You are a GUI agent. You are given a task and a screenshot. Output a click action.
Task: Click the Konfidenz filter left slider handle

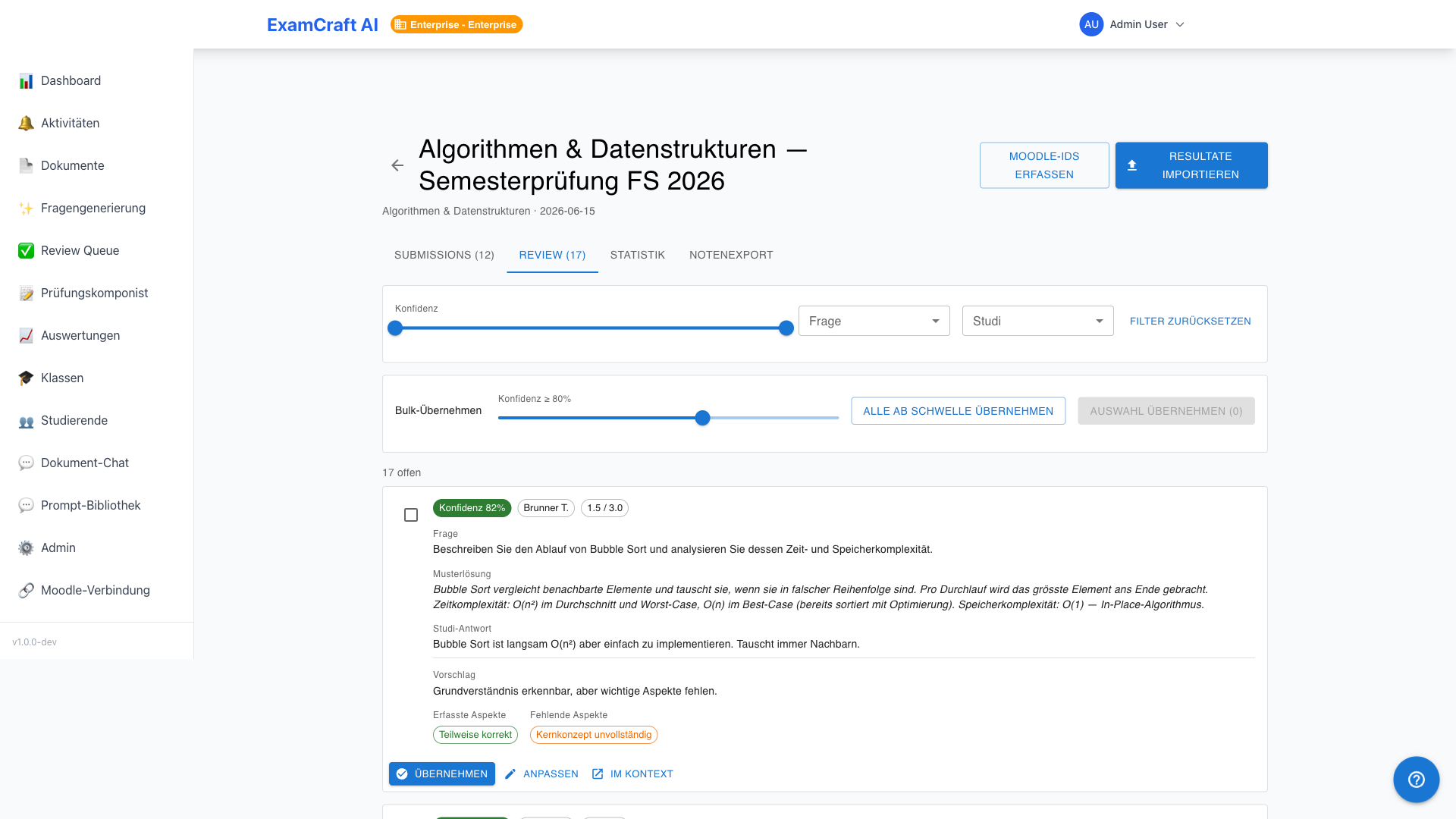[395, 328]
